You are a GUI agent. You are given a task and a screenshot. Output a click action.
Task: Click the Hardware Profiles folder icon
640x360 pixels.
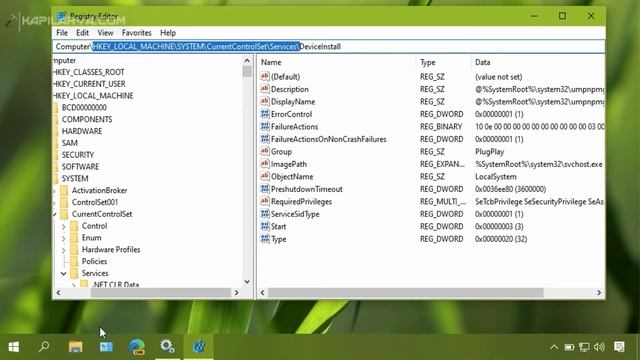coord(74,249)
